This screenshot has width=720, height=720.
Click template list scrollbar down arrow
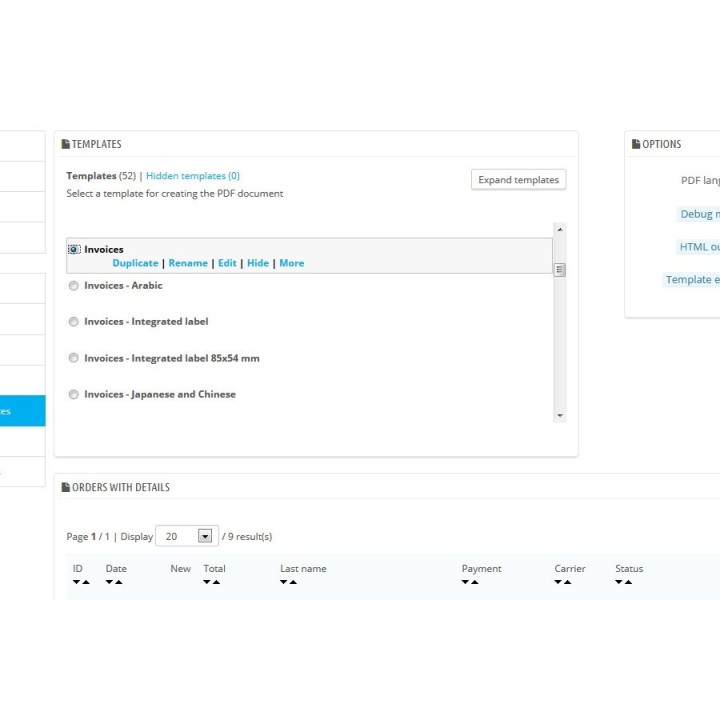click(560, 416)
